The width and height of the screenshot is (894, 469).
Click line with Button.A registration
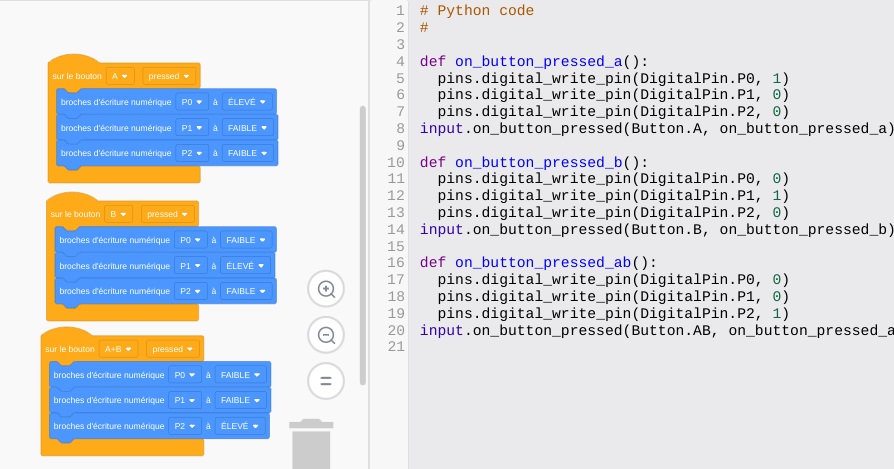pos(657,129)
